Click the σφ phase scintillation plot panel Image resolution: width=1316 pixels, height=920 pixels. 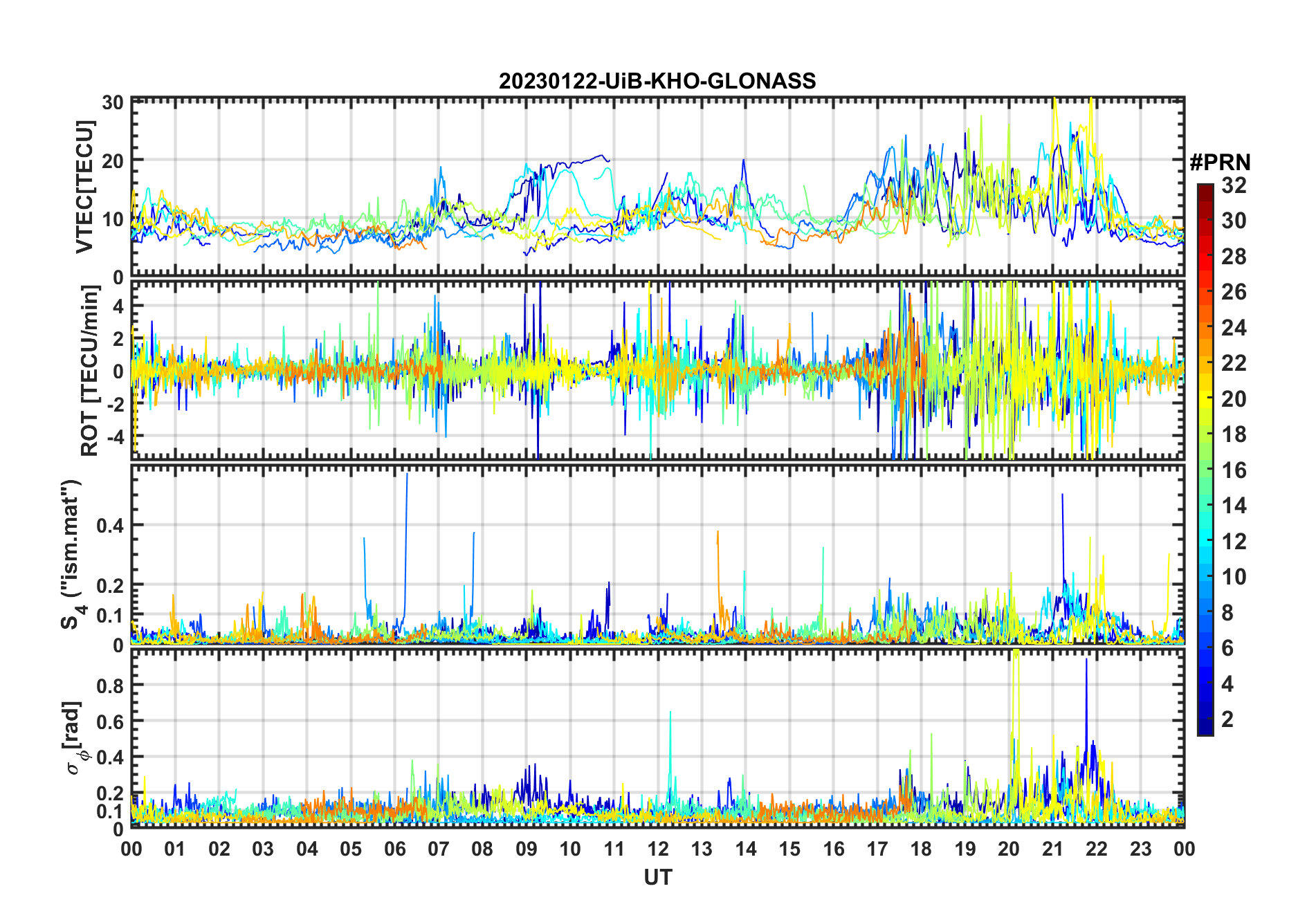point(657,737)
